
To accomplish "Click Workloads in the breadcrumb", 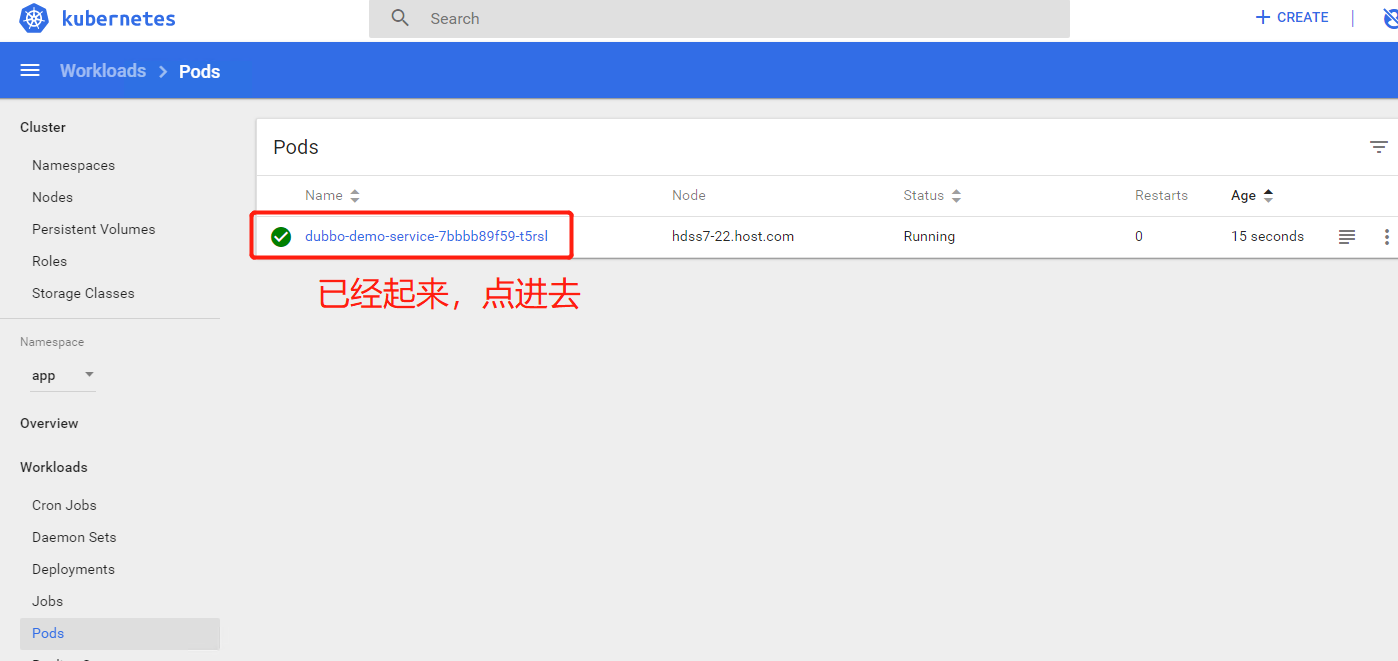I will [x=103, y=71].
